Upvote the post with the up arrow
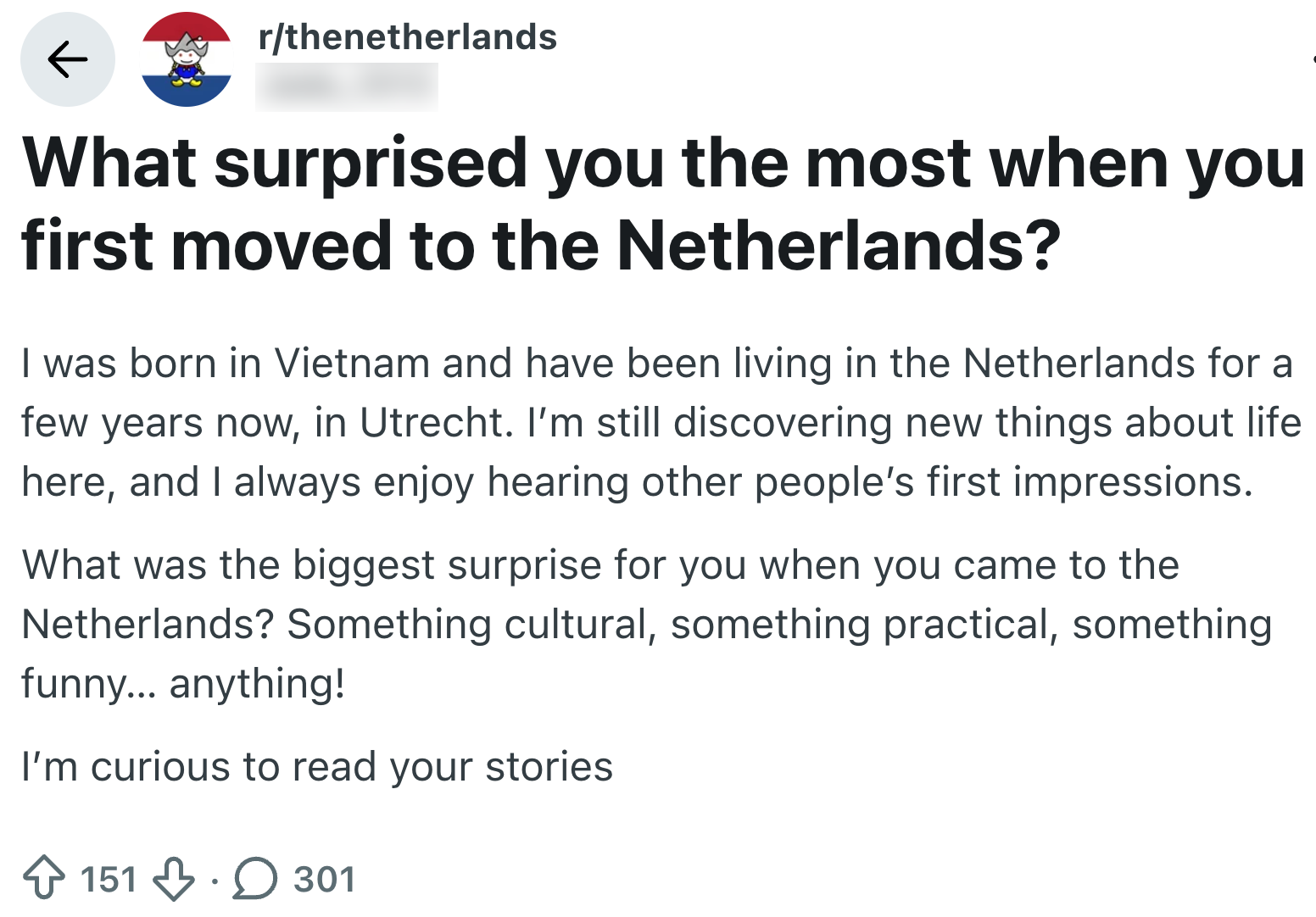This screenshot has width=1316, height=917. point(44,878)
